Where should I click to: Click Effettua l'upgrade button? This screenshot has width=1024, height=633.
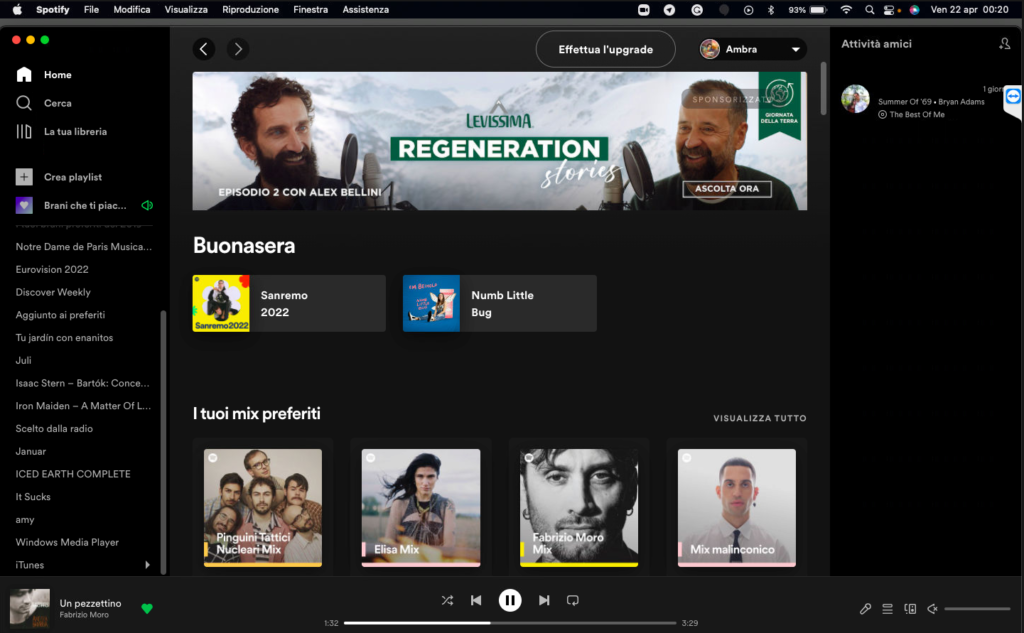tap(605, 49)
